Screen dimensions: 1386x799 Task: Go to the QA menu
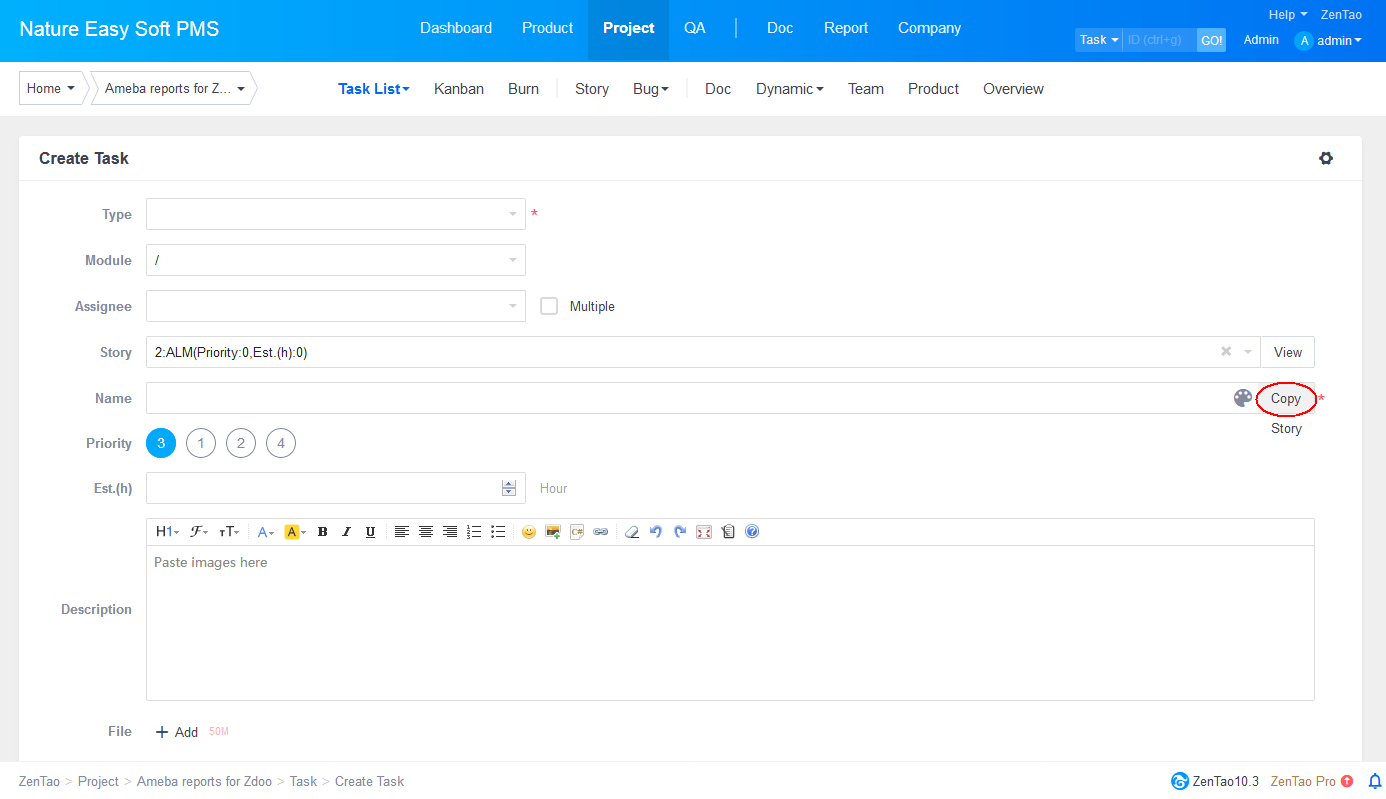pyautogui.click(x=695, y=28)
